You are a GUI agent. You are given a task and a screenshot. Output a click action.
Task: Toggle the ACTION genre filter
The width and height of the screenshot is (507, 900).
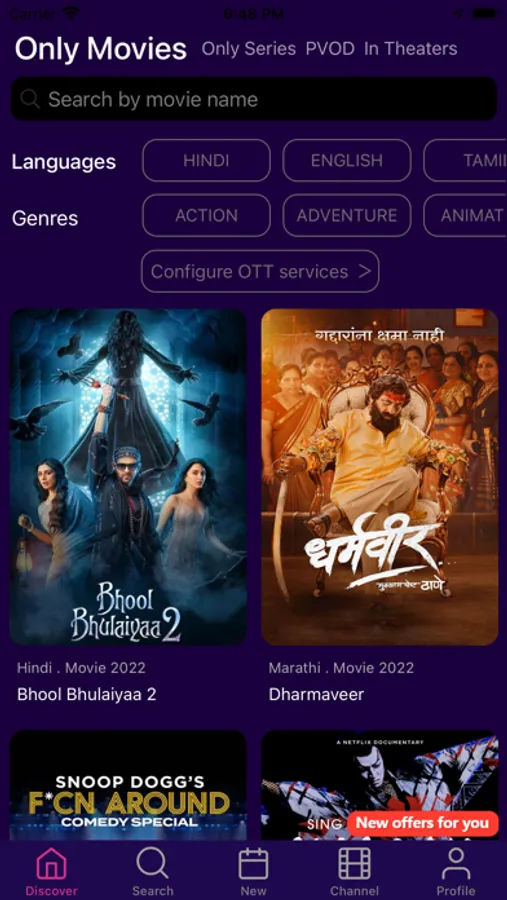click(206, 216)
